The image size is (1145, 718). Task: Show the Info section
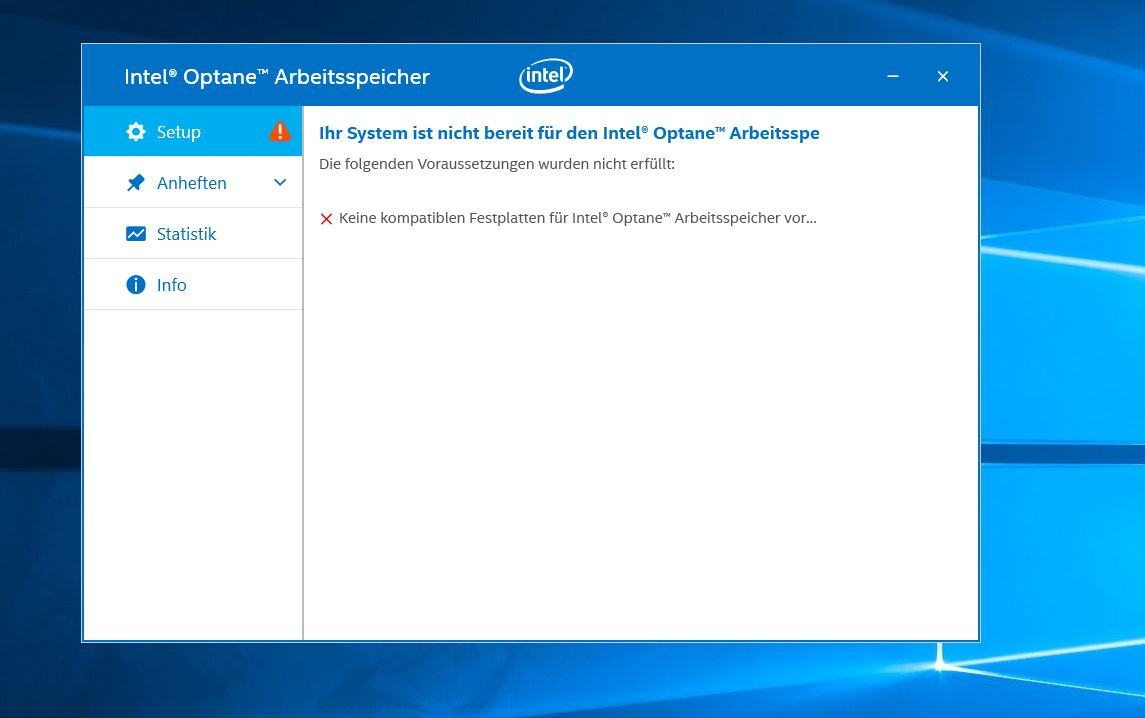[193, 285]
